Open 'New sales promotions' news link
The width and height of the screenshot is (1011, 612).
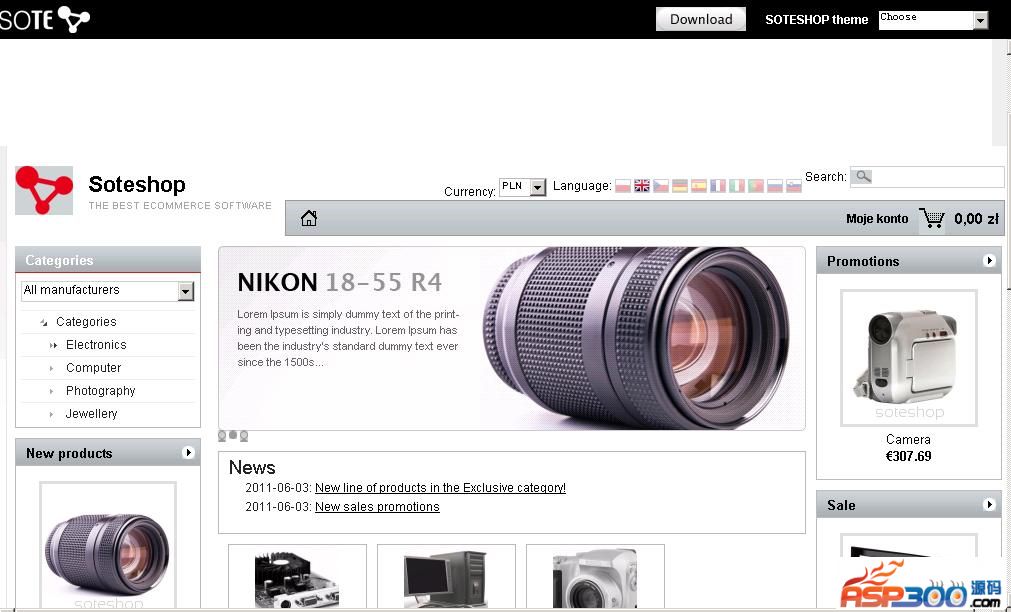(377, 507)
